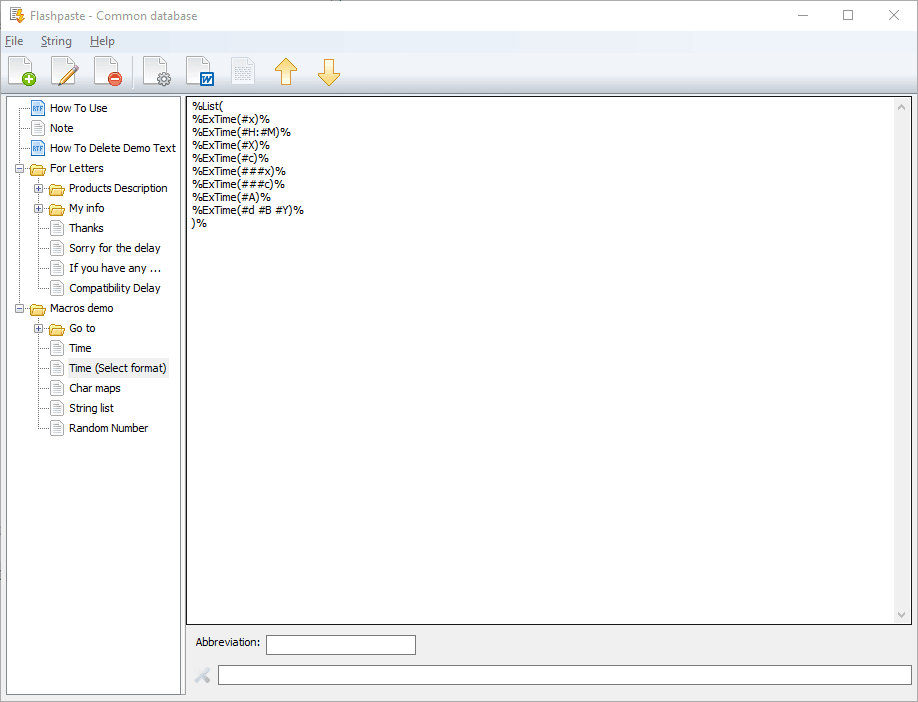Click the plain text preview icon
This screenshot has height=702, width=918.
[241, 71]
